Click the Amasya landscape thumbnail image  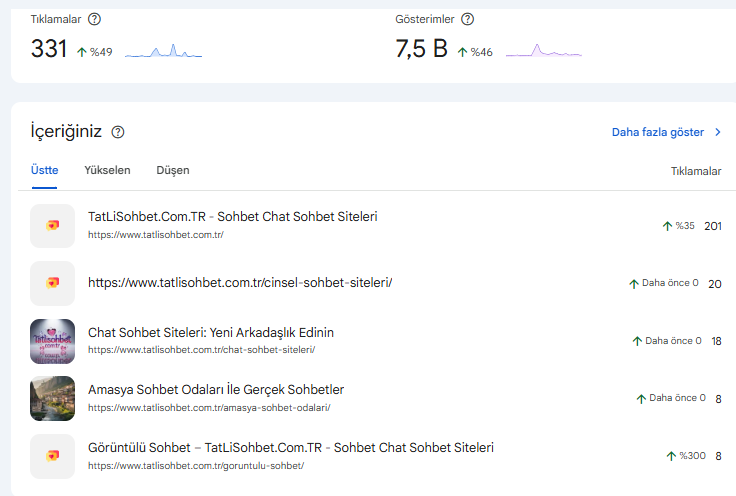[x=53, y=398]
